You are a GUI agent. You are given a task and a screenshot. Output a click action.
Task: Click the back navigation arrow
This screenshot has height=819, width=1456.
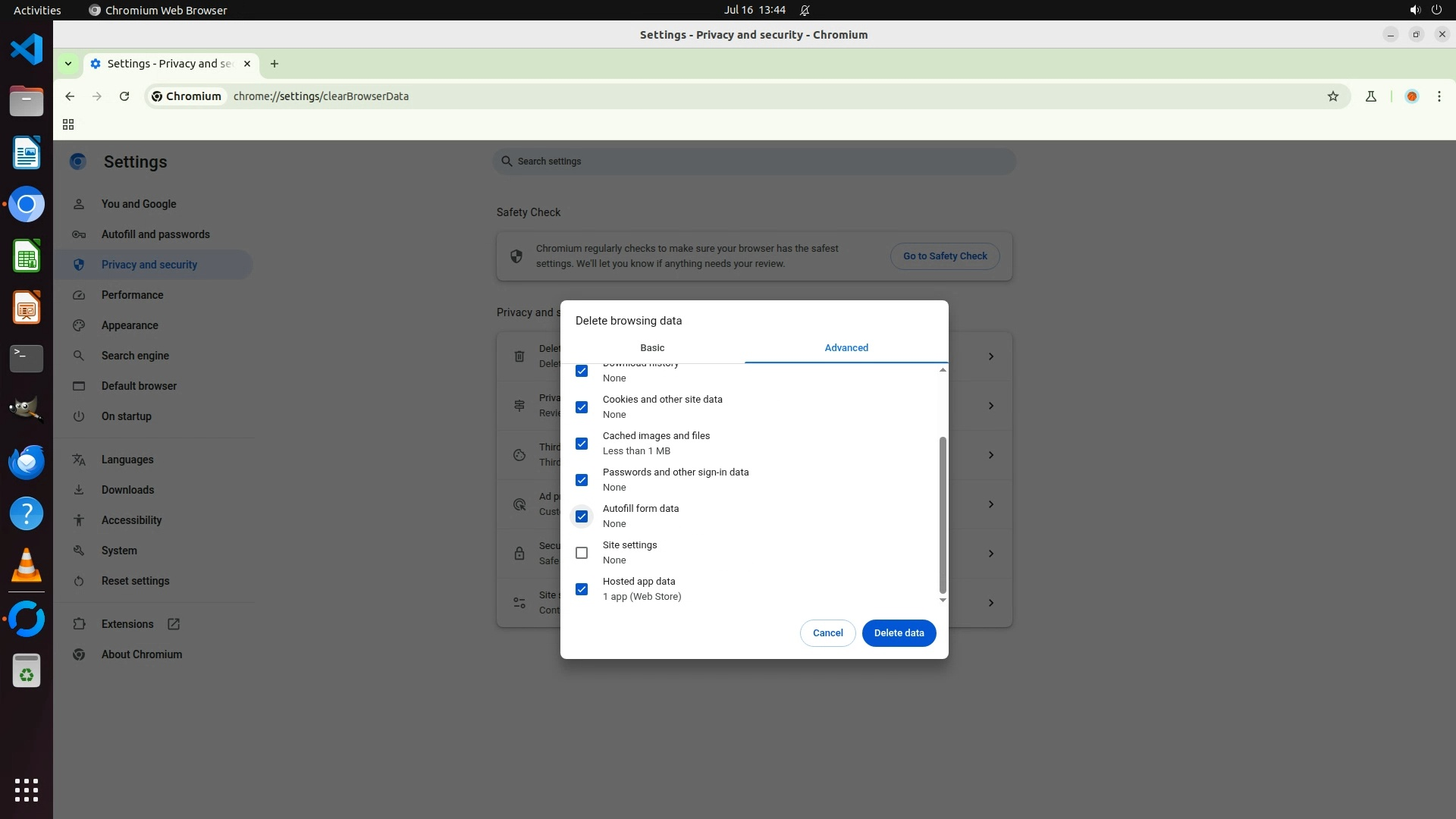(x=70, y=96)
